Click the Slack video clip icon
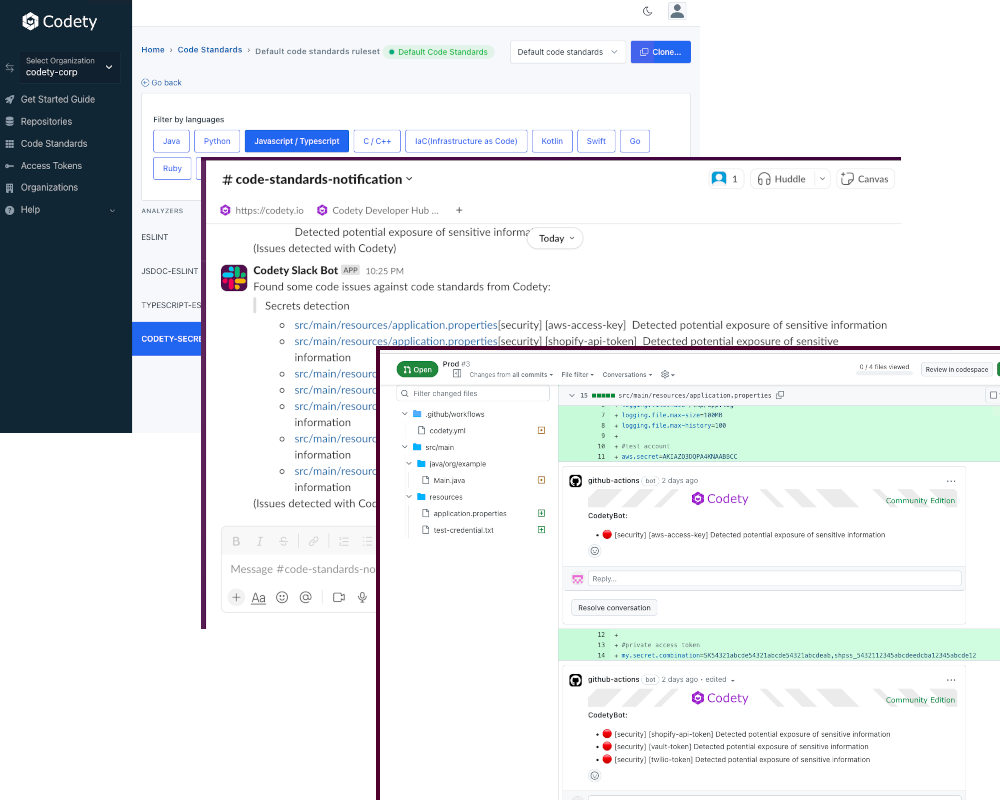1000x800 pixels. pos(339,598)
